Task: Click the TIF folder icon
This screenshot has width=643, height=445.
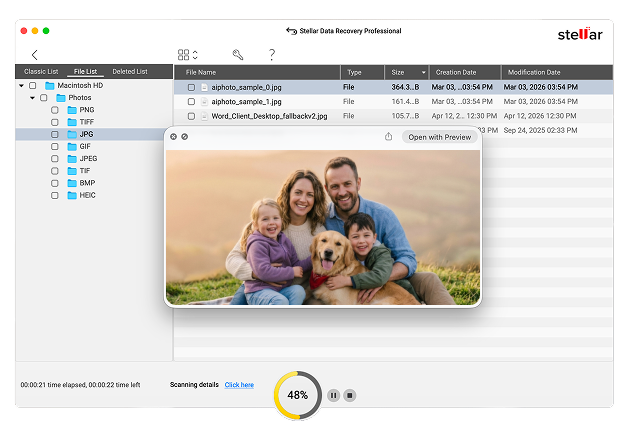Action: coord(72,171)
